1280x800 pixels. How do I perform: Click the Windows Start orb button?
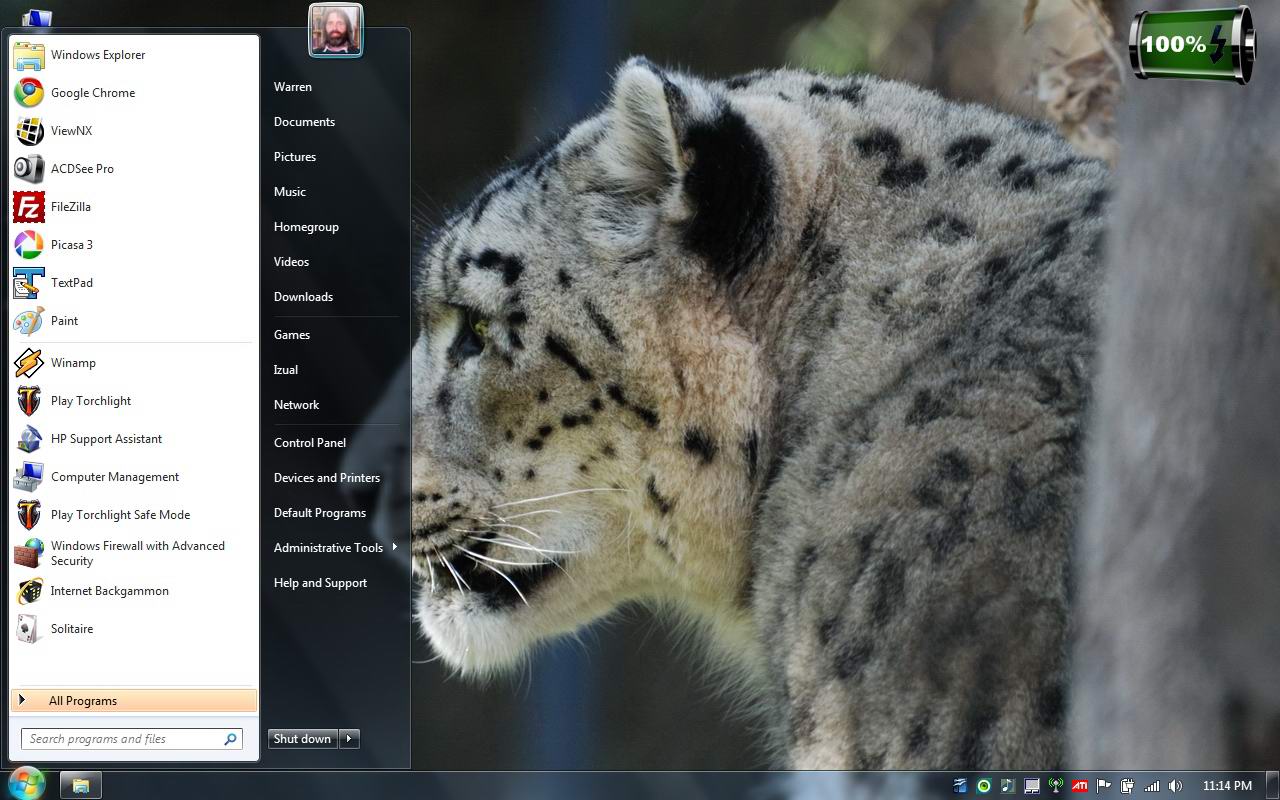26,783
